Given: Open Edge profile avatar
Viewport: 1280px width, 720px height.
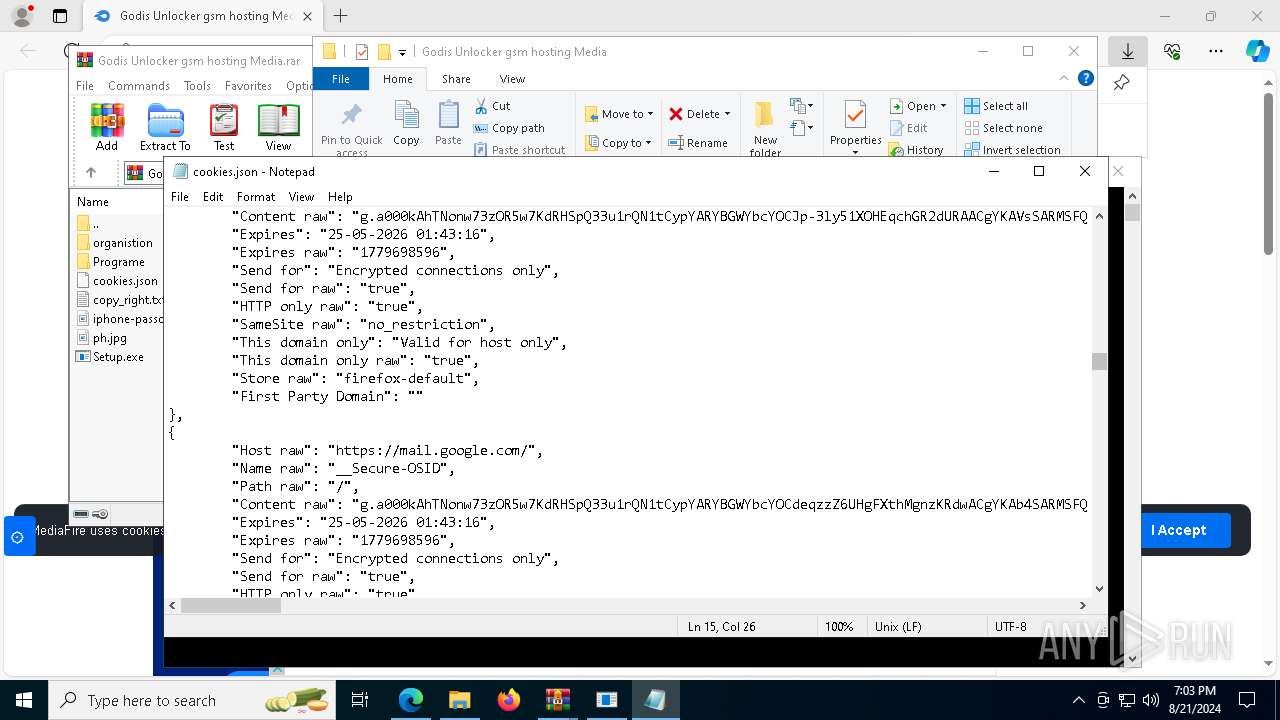Looking at the screenshot, I should [x=22, y=16].
